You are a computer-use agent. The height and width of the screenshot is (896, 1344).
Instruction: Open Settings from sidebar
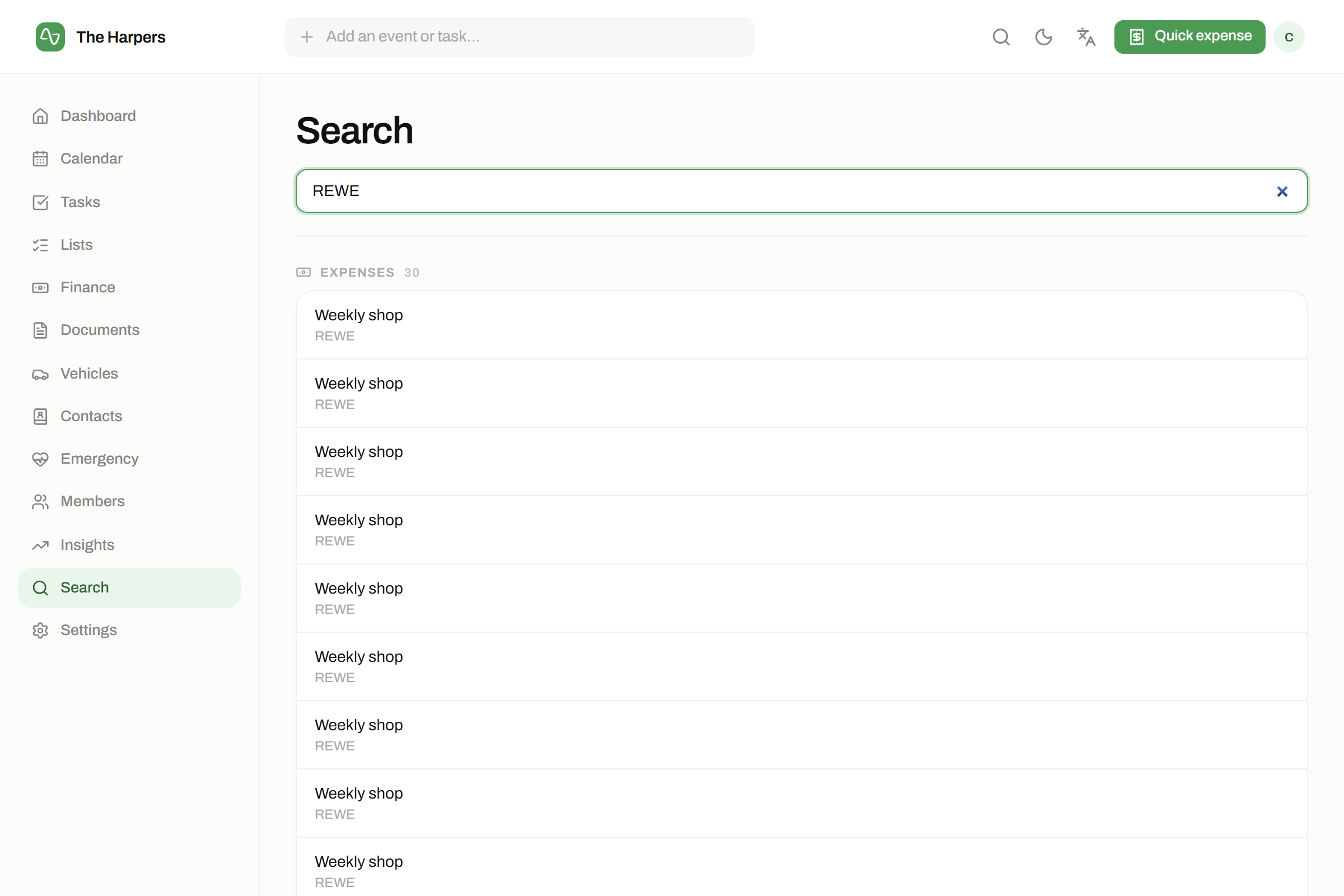coord(129,631)
